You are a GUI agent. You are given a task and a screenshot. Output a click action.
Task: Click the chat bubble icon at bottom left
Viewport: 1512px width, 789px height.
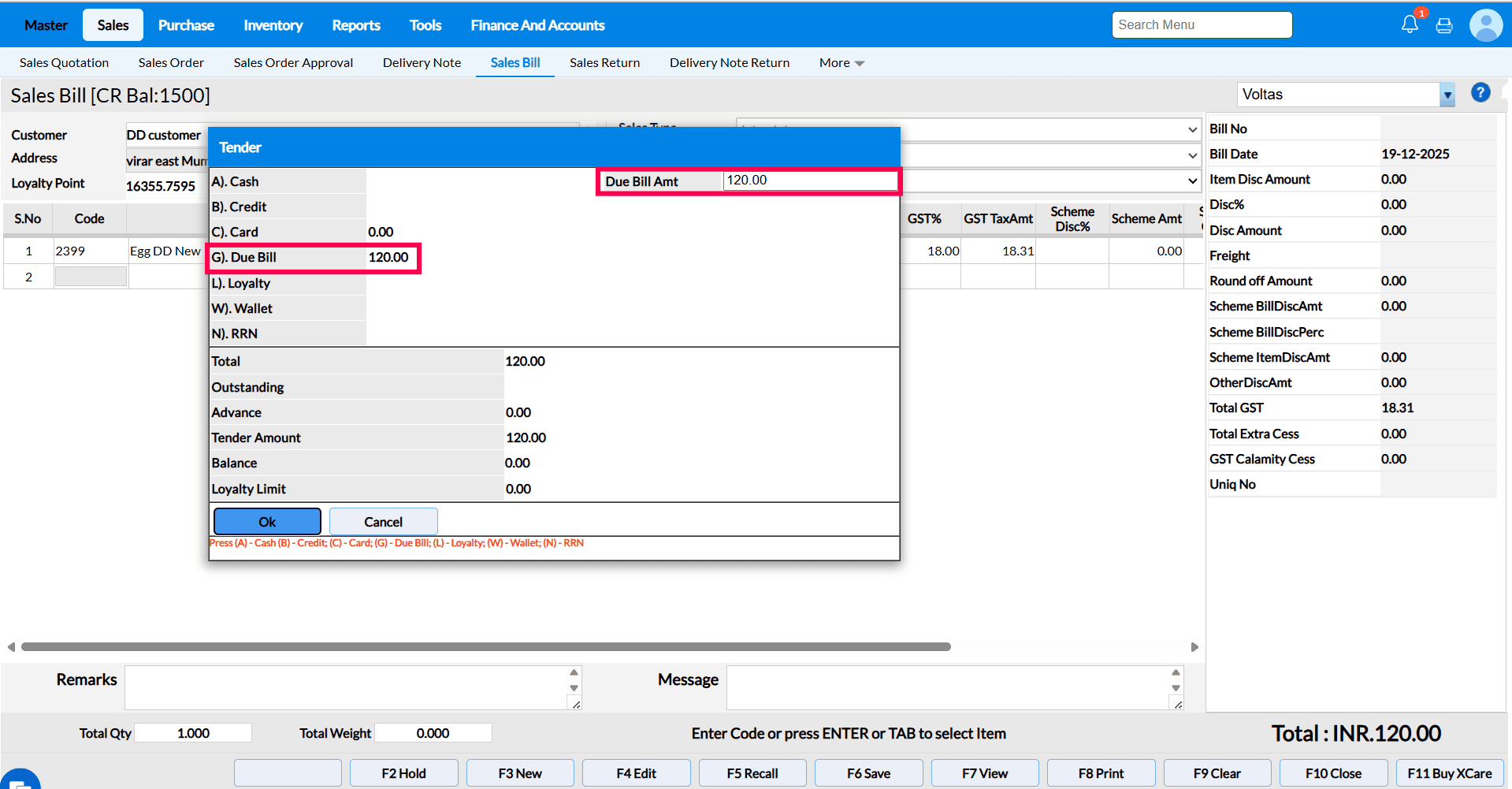click(19, 780)
